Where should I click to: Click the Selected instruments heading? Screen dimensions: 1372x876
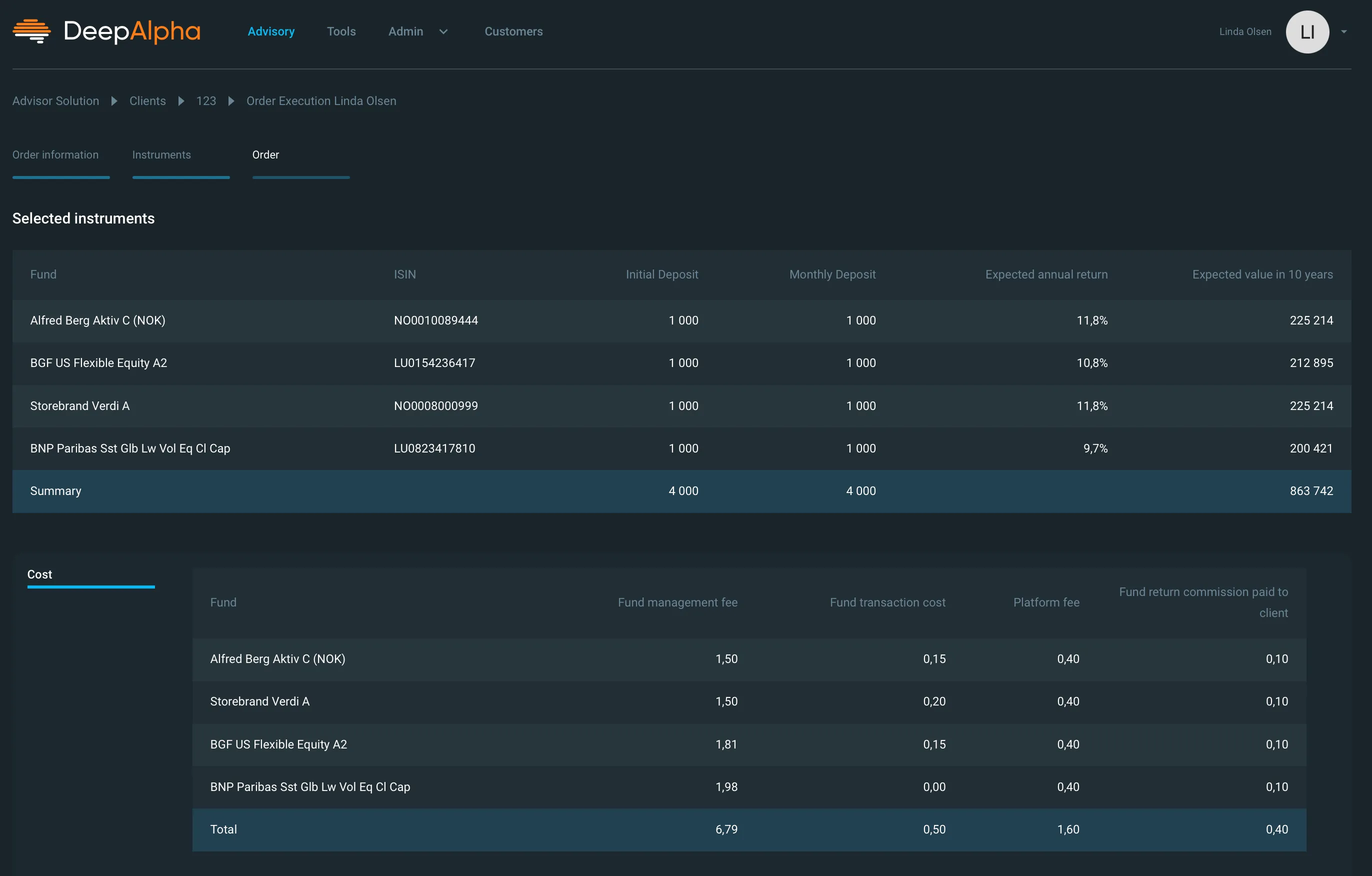tap(84, 218)
